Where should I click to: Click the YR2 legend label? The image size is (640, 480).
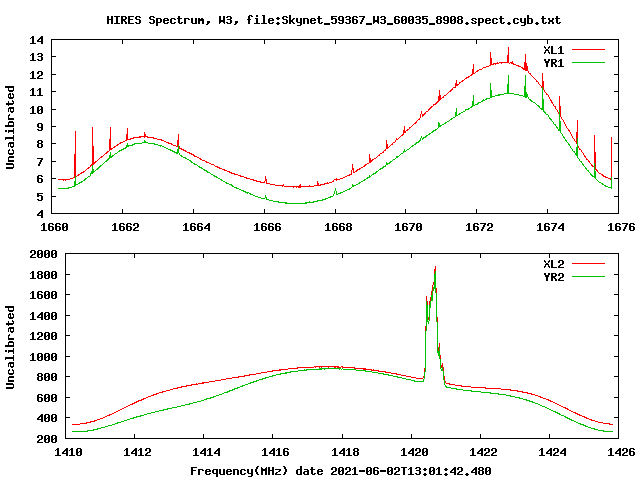[553, 277]
